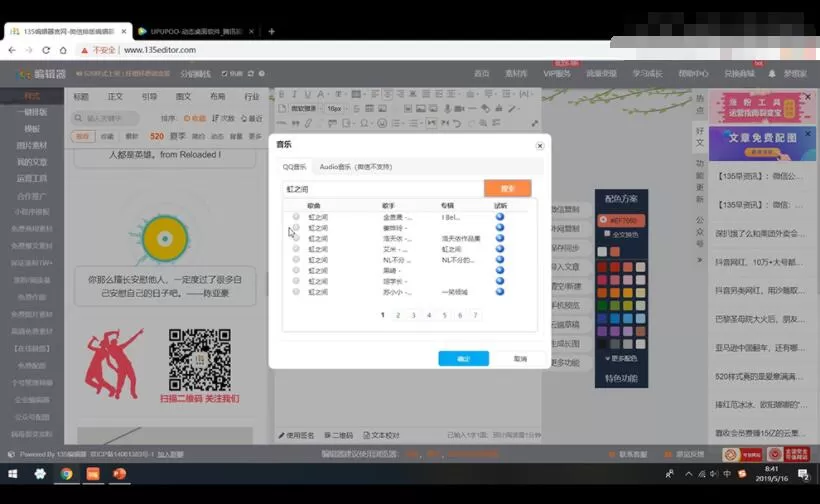820x504 pixels.
Task: Expand the collapsed right sidebar chevron
Action: [700, 260]
